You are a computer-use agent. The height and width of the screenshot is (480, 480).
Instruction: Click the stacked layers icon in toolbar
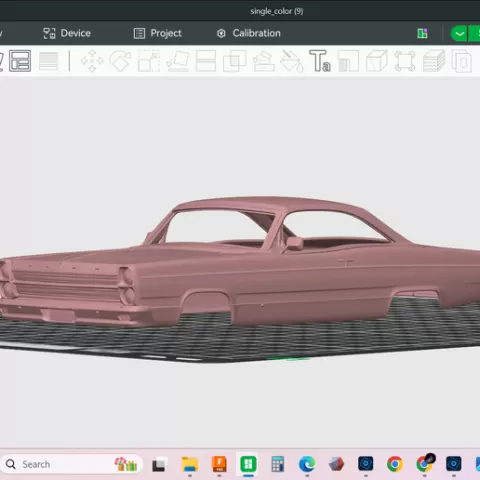point(434,61)
